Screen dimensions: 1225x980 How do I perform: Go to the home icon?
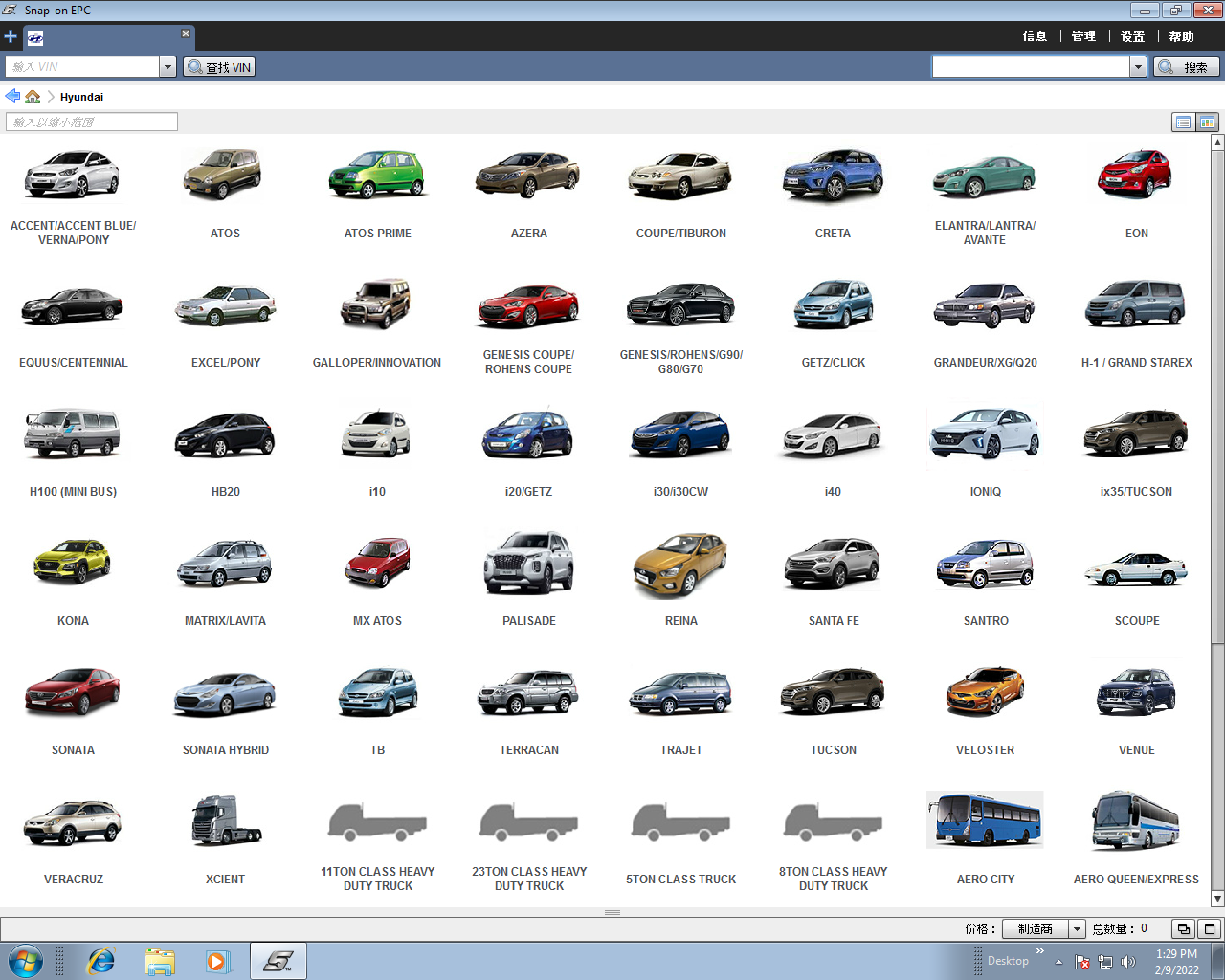pyautogui.click(x=33, y=96)
